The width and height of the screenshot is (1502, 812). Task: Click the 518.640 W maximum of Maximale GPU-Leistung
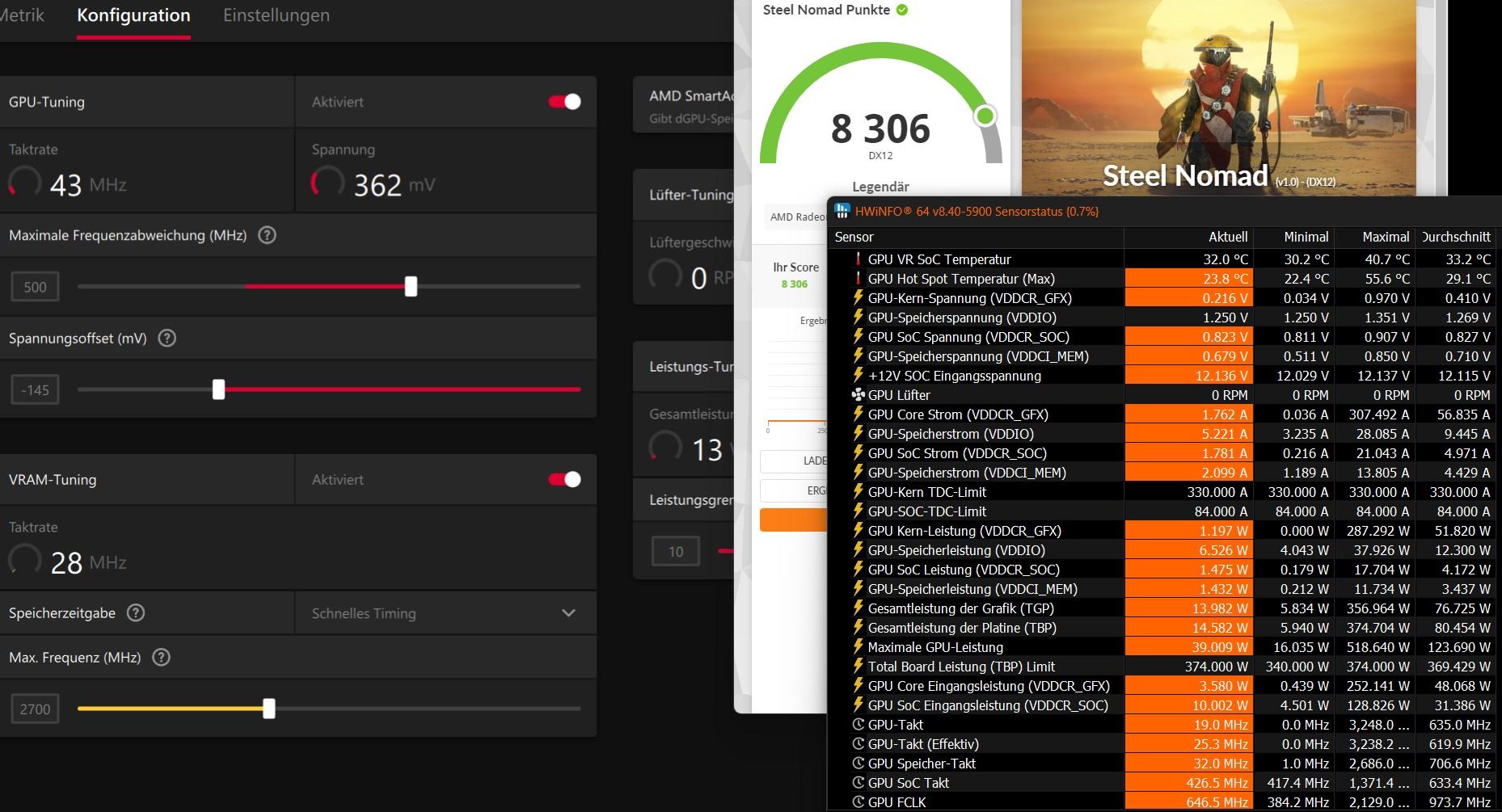tap(1378, 647)
